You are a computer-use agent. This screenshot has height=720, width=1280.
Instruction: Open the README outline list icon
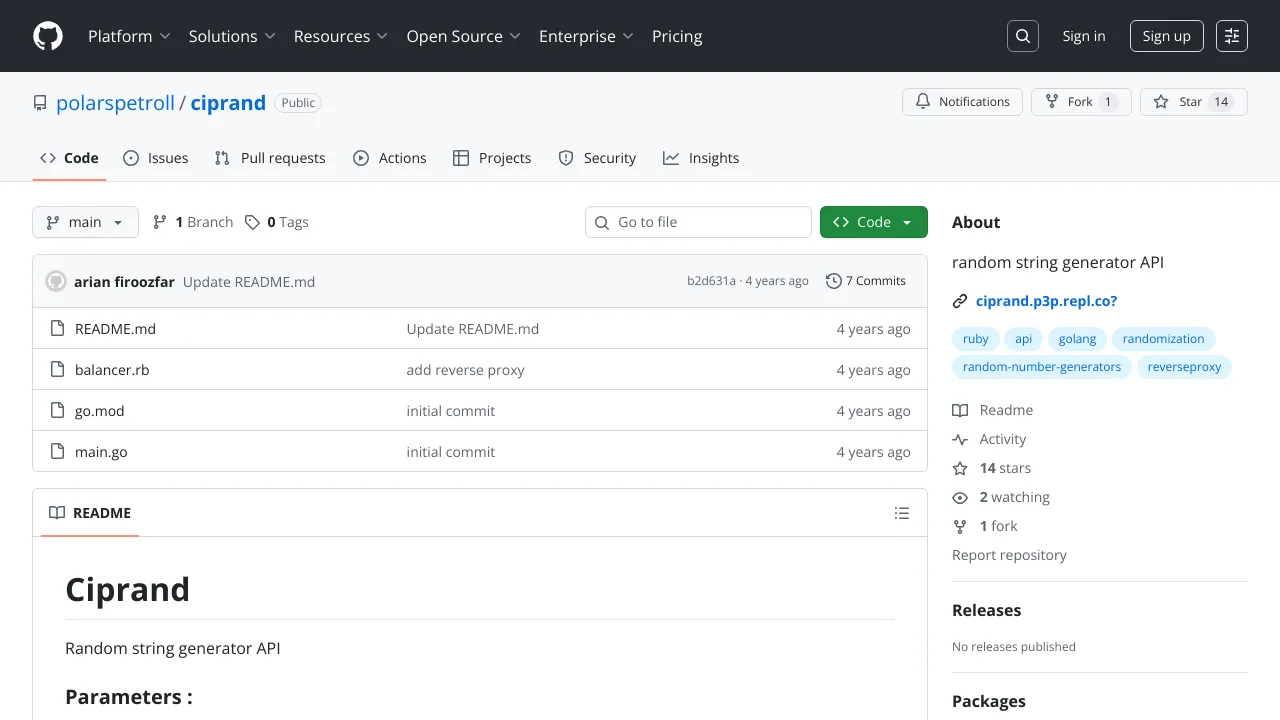[x=902, y=513]
